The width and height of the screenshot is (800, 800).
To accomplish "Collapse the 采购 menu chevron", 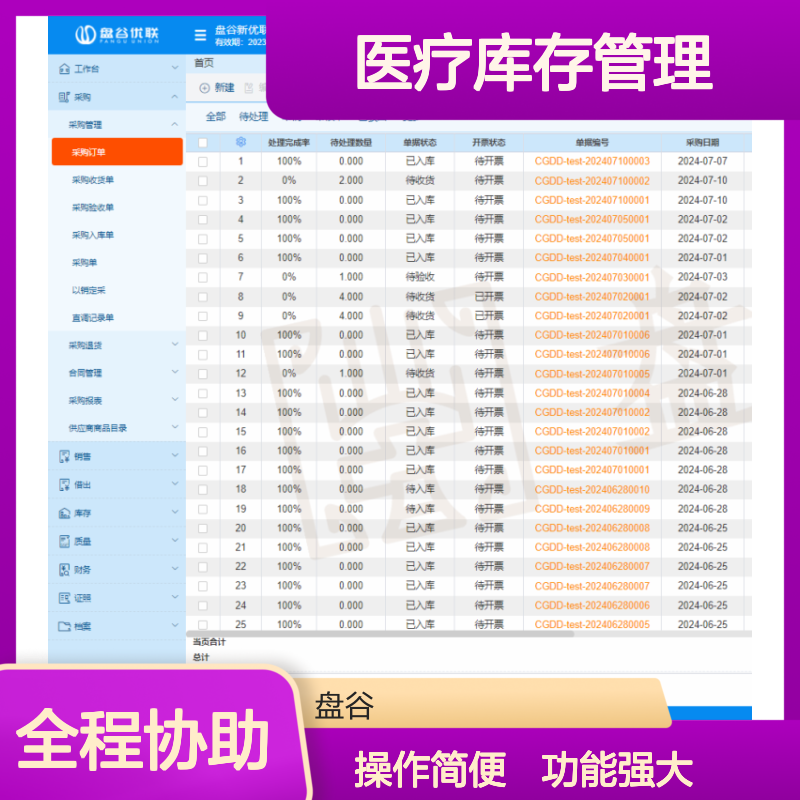I will pyautogui.click(x=175, y=96).
